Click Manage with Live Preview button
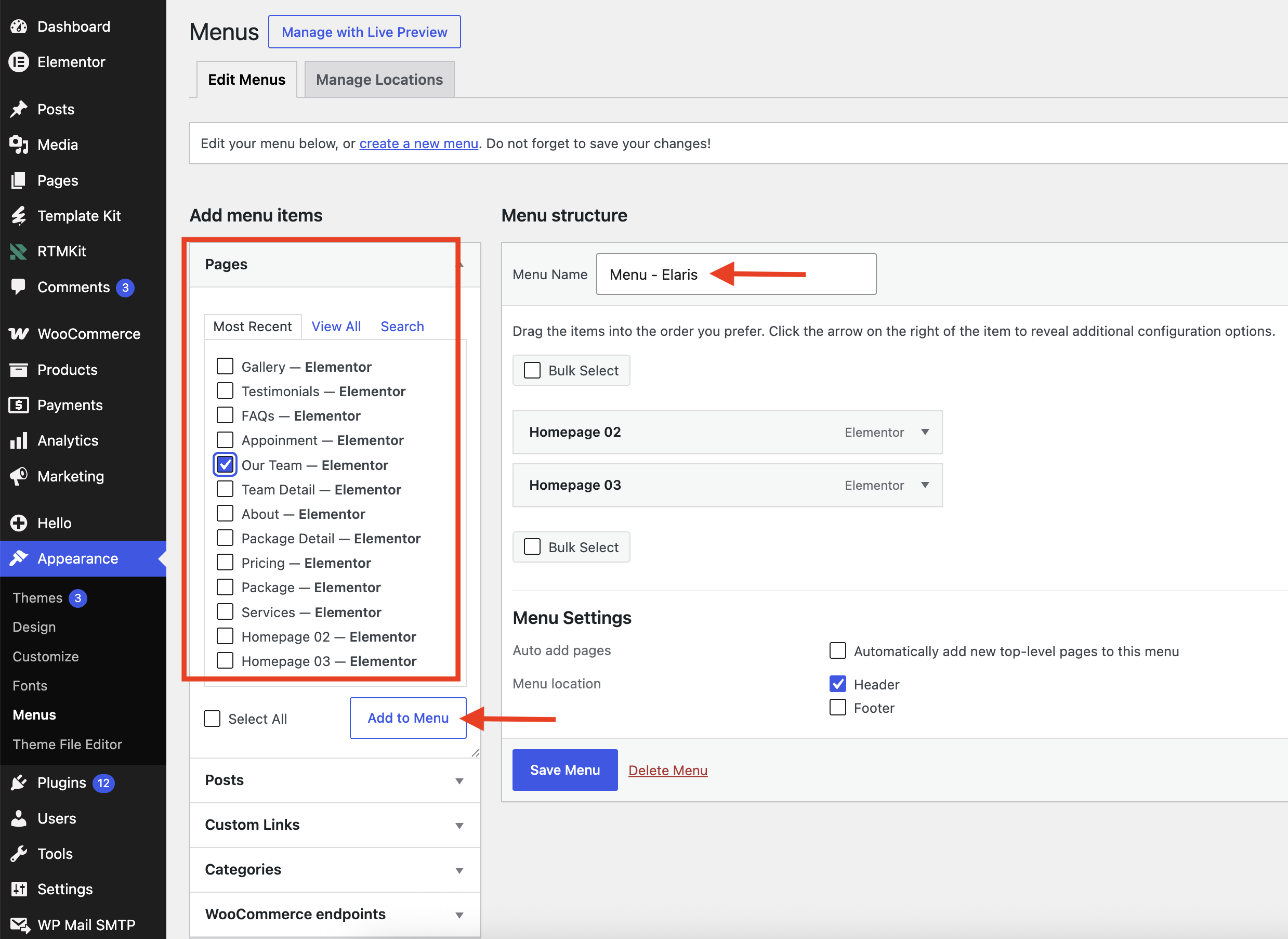Viewport: 1288px width, 939px height. [x=364, y=32]
